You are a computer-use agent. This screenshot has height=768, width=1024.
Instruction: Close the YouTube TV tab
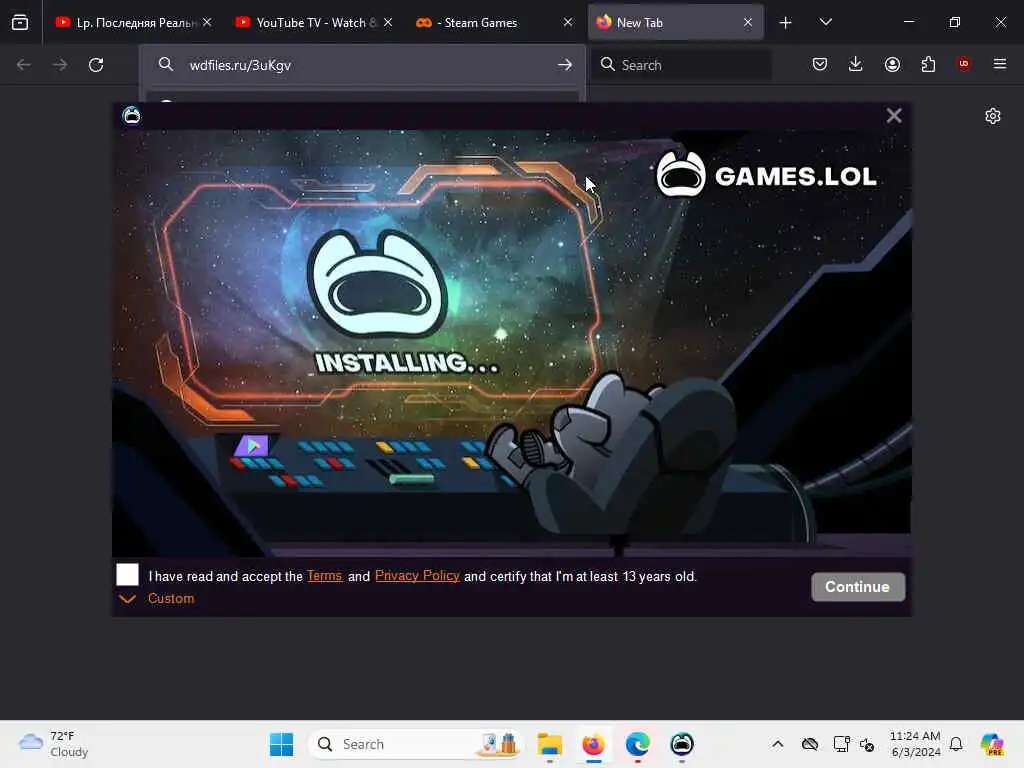tap(388, 22)
